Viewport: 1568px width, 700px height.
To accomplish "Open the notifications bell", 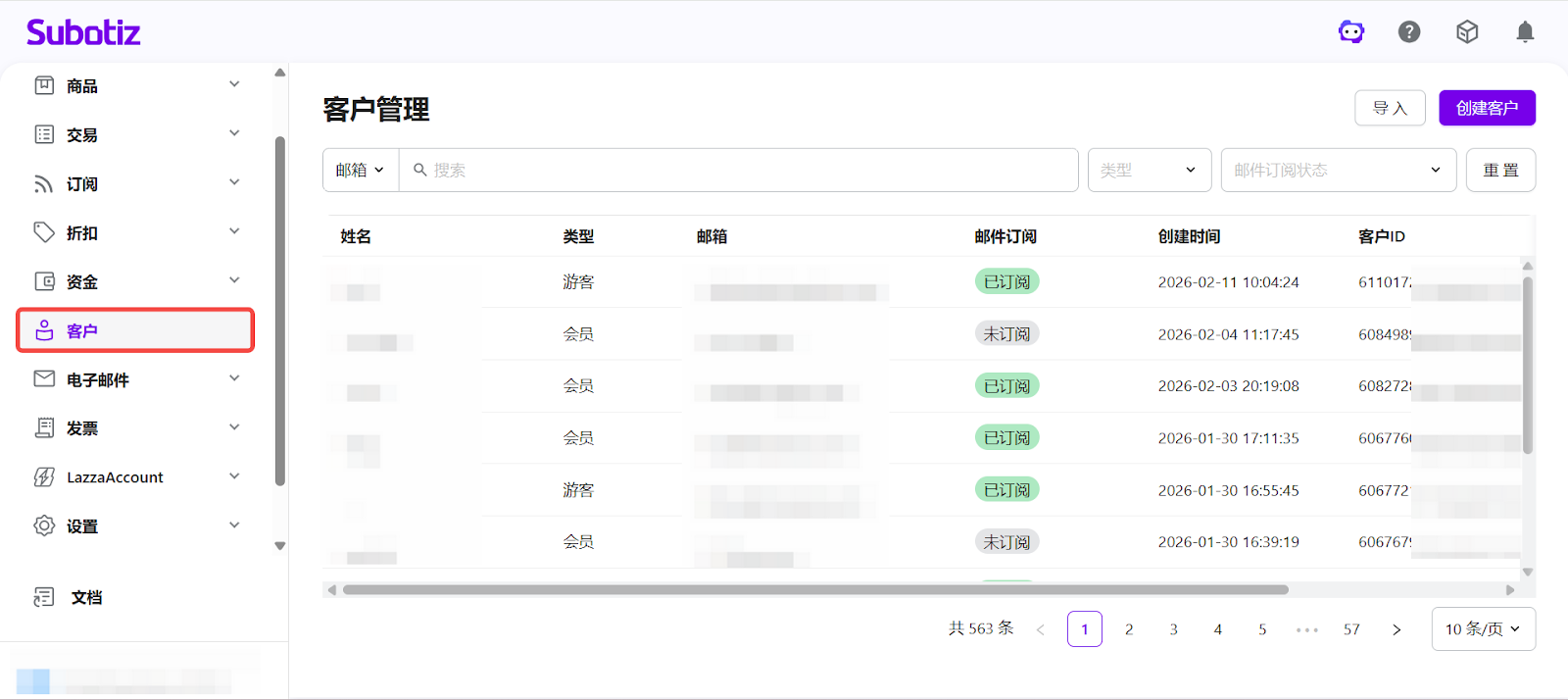I will coord(1525,32).
